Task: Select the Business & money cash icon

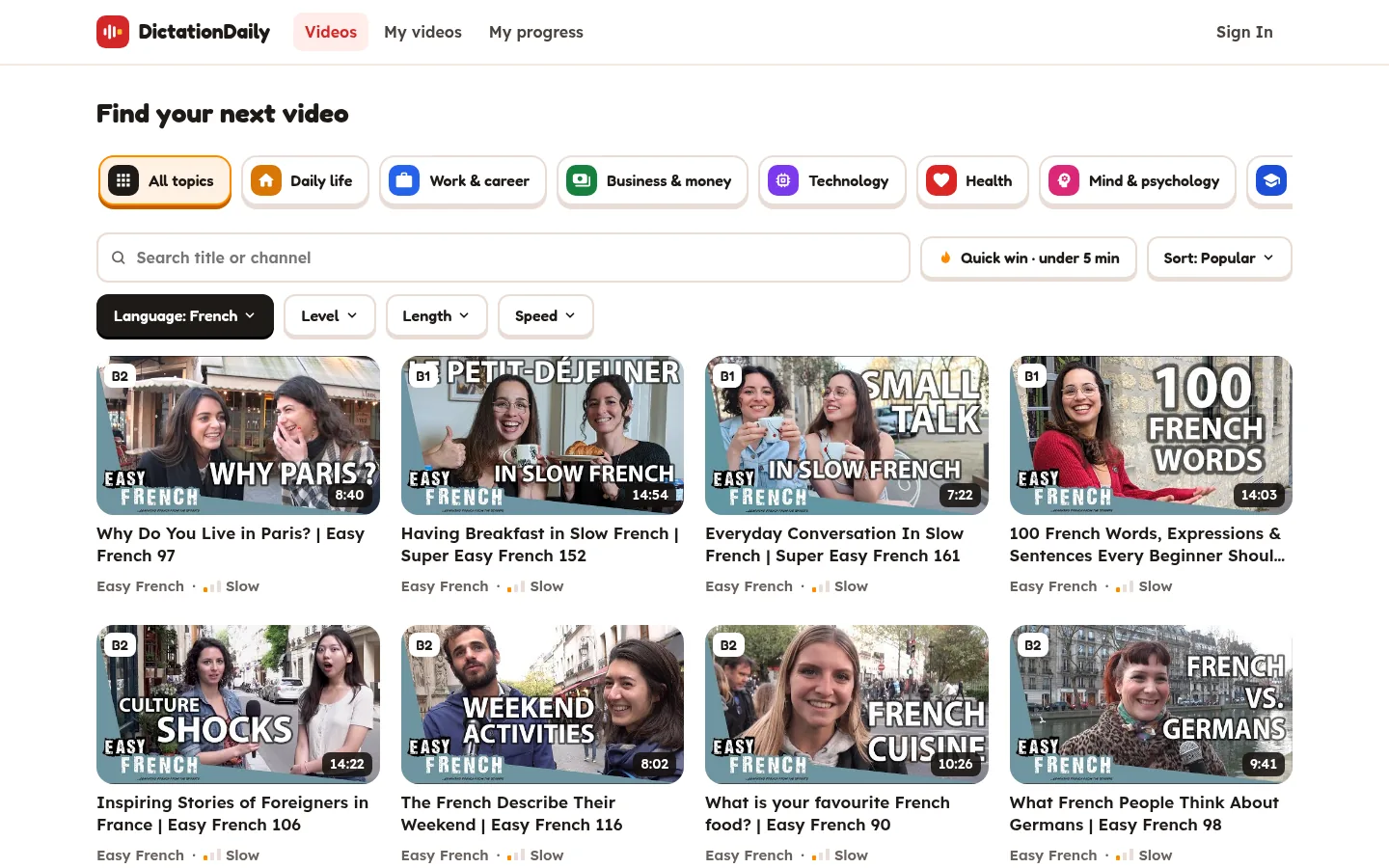Action: (x=582, y=180)
